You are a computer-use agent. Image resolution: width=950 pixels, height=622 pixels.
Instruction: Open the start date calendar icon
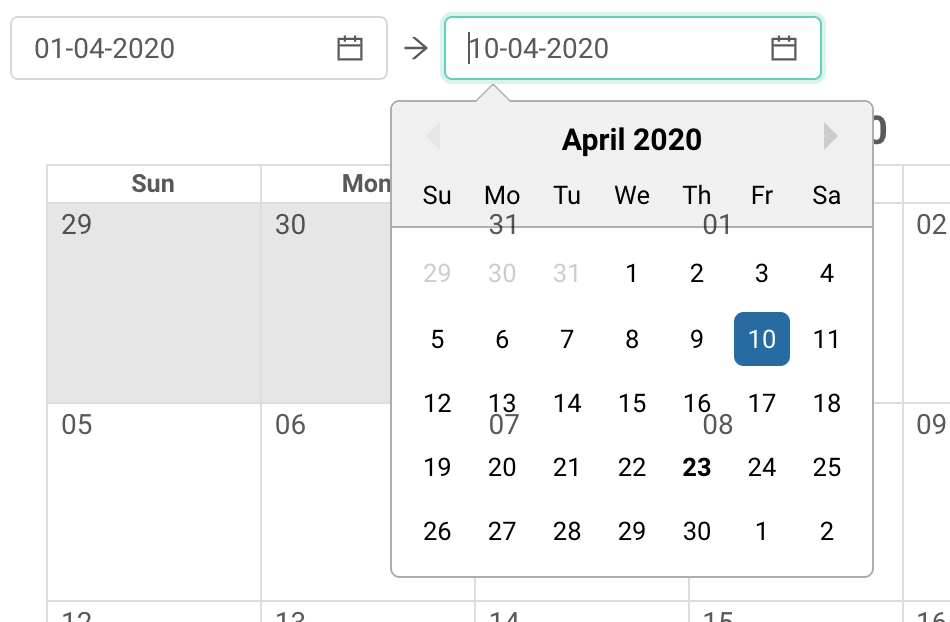click(x=349, y=47)
